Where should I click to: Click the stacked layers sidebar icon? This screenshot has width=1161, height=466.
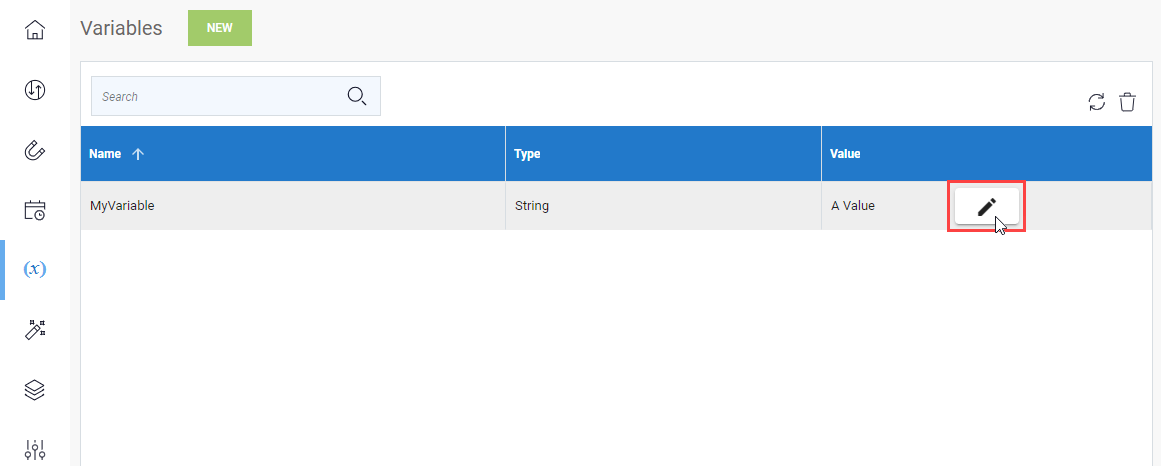tap(34, 390)
